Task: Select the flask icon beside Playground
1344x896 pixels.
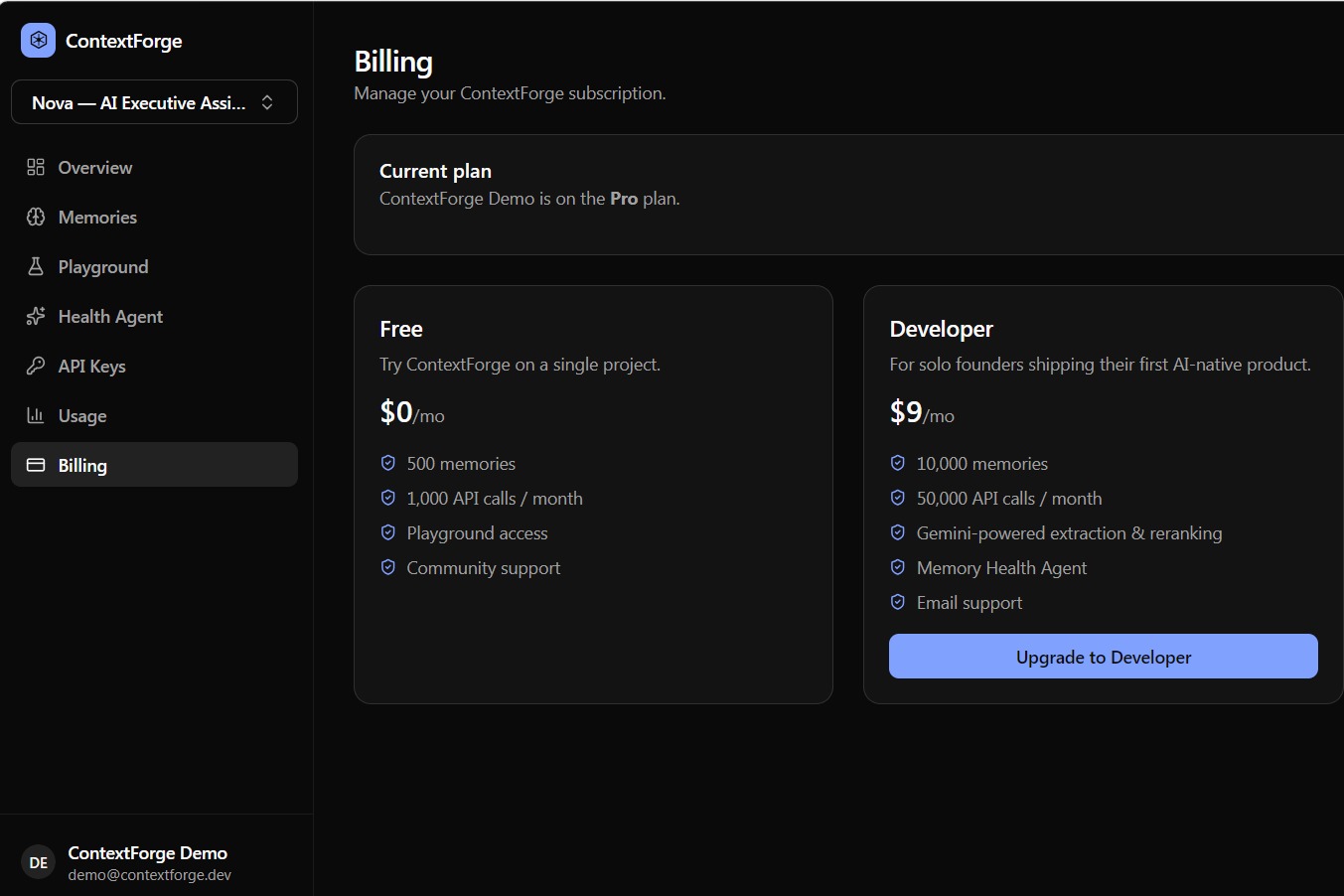Action: tap(36, 266)
